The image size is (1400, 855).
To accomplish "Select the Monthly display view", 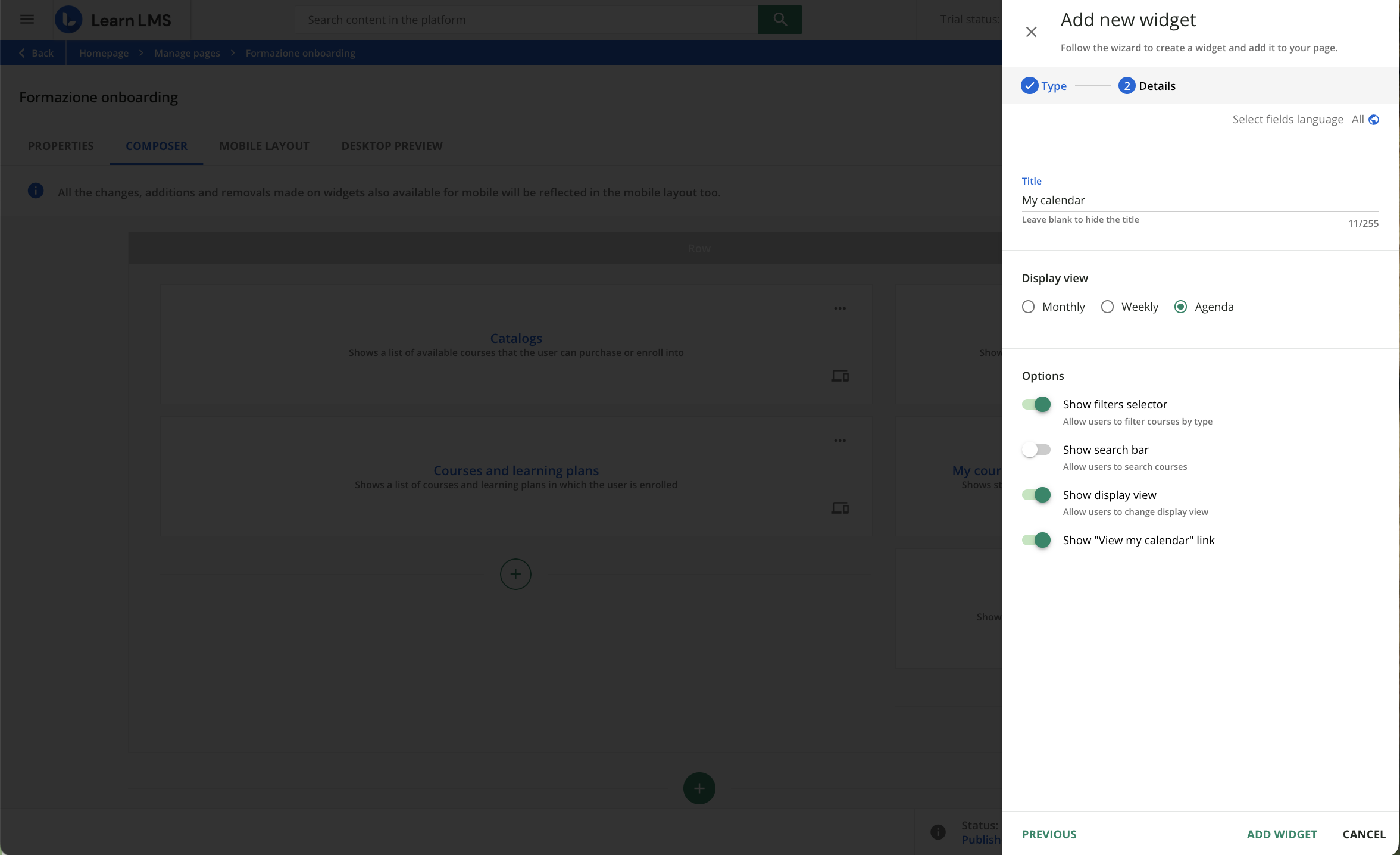I will 1028,307.
